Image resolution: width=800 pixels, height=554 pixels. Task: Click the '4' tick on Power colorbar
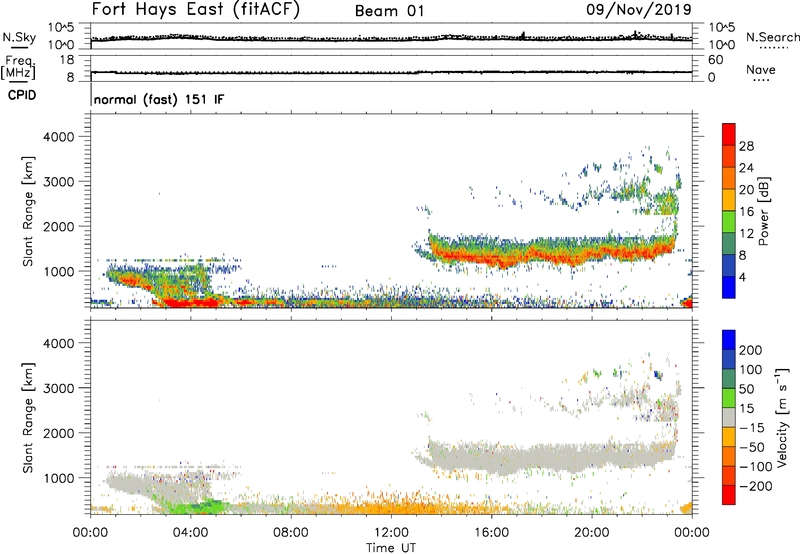point(742,277)
